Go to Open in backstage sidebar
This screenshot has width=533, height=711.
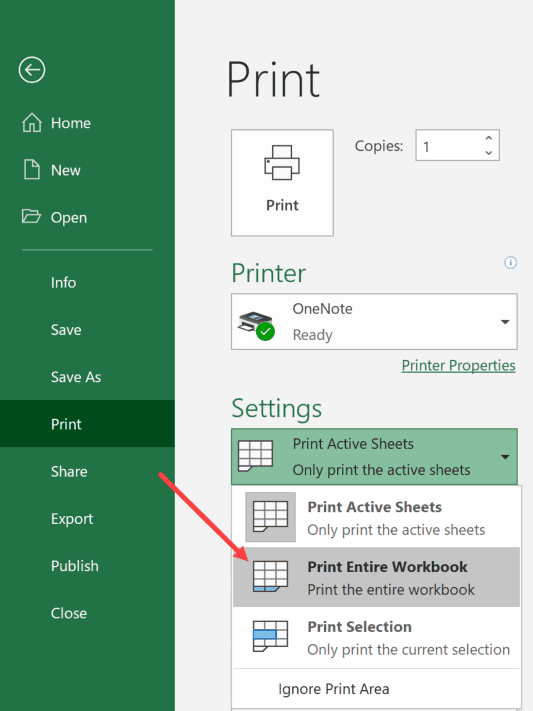[x=87, y=217]
